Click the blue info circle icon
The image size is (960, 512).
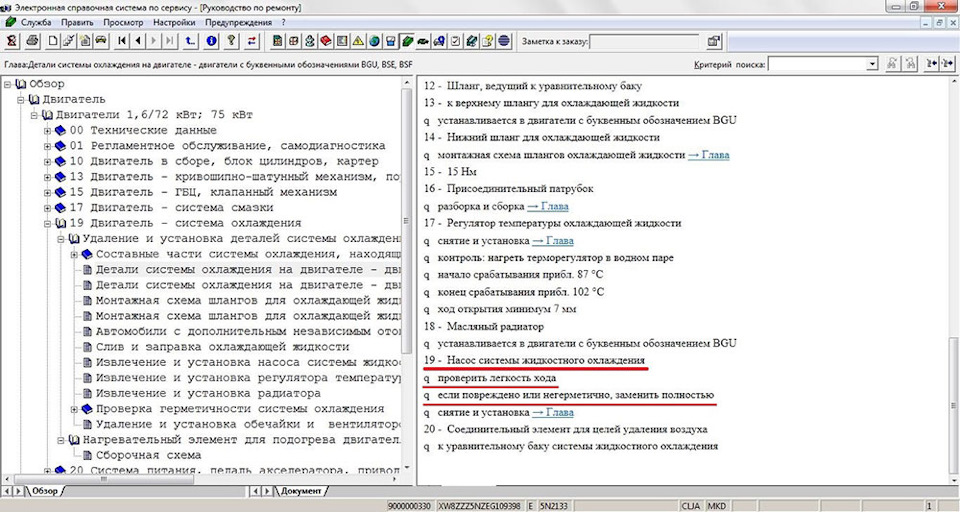click(211, 41)
